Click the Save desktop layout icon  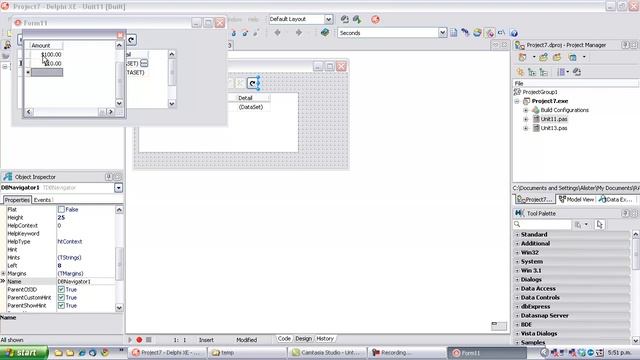click(345, 19)
